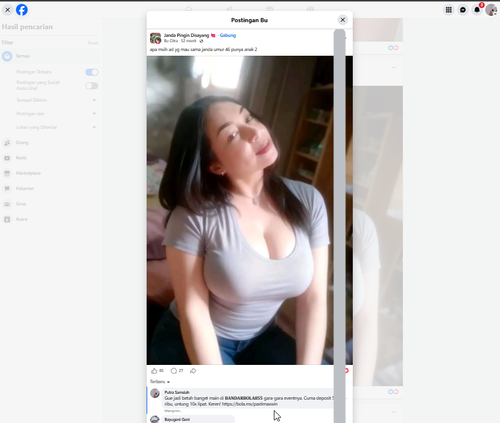Click the 52 menit post timestamp
Screen dimensions: 500x423
click(188, 41)
